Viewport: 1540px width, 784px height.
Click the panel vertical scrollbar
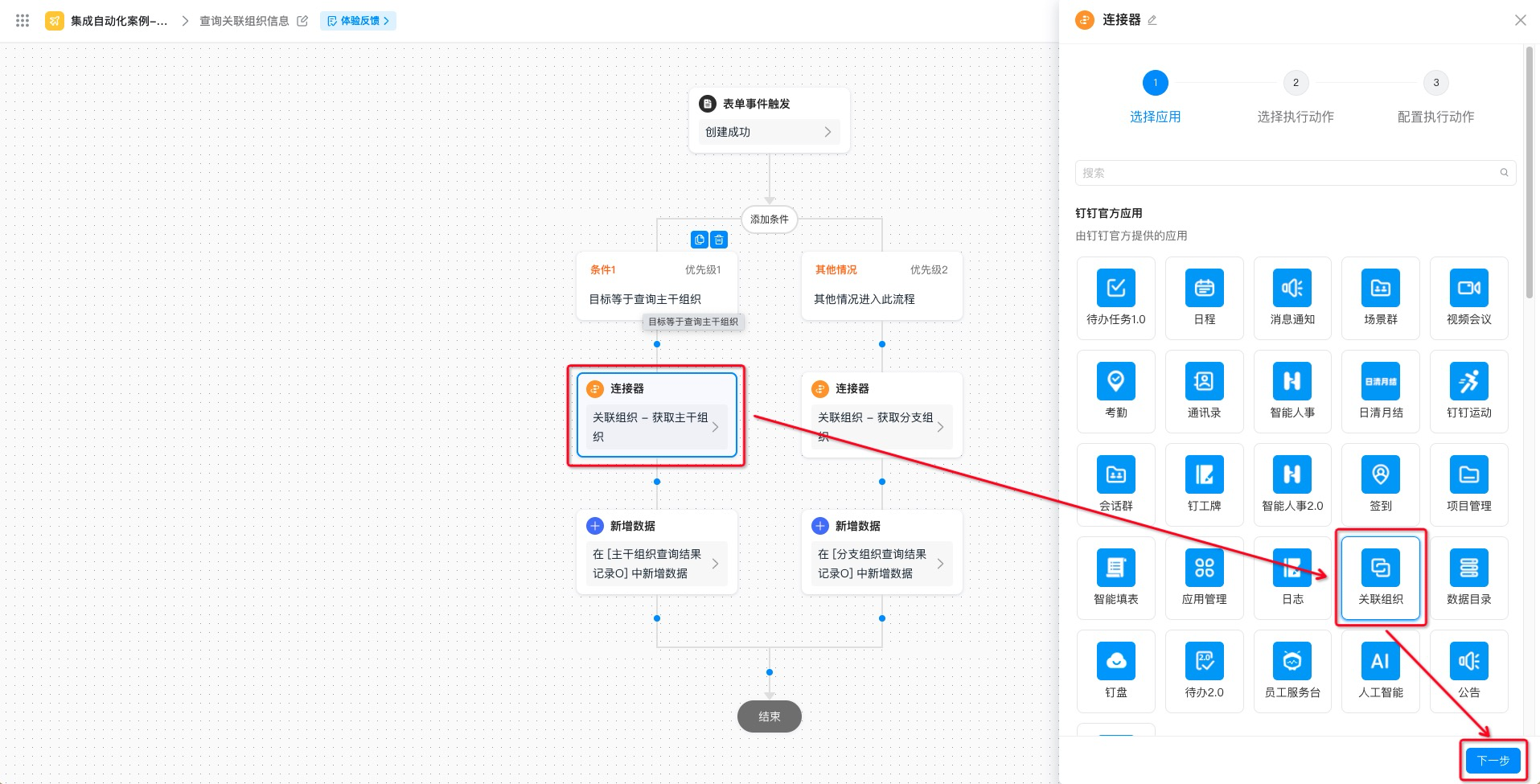1530,173
